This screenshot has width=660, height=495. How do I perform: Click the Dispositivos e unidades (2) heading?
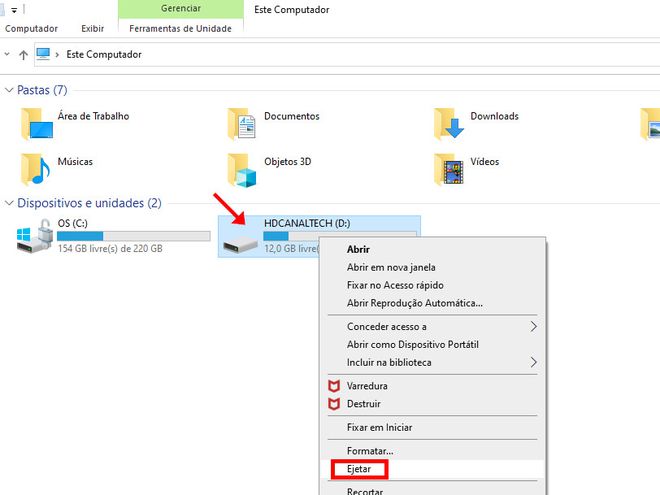[89, 203]
